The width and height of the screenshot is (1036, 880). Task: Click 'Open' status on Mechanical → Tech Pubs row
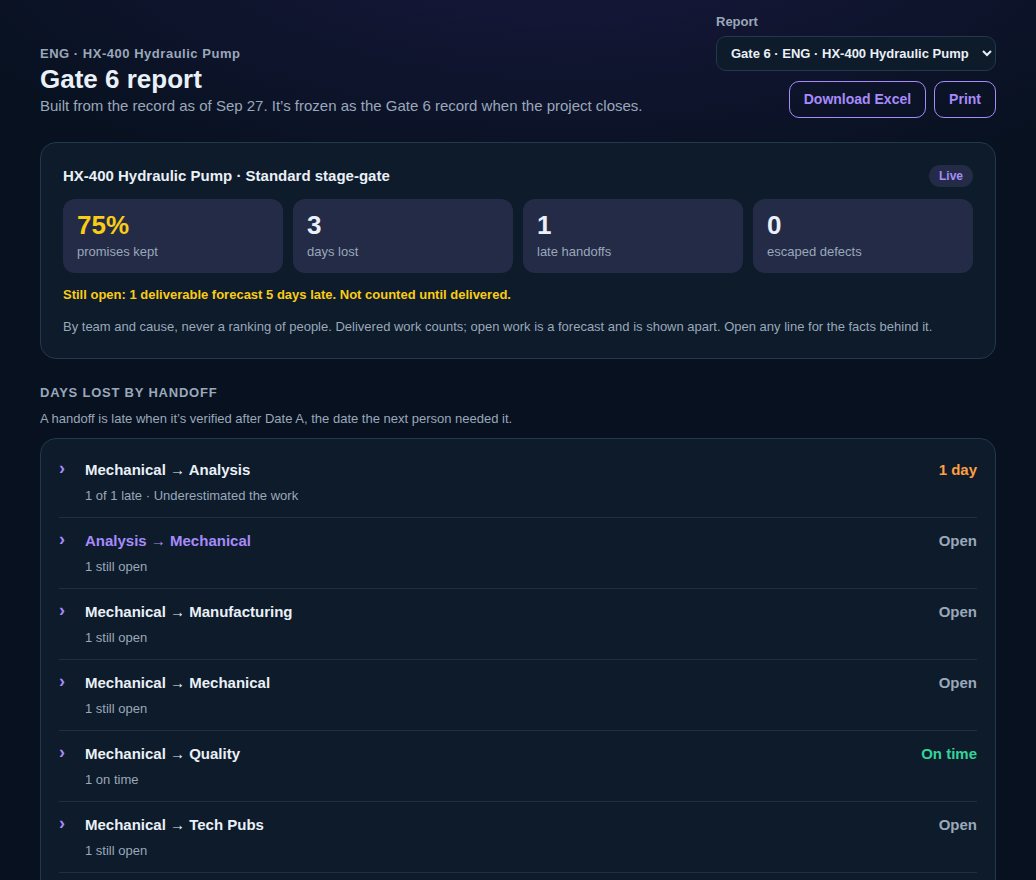[x=957, y=825]
